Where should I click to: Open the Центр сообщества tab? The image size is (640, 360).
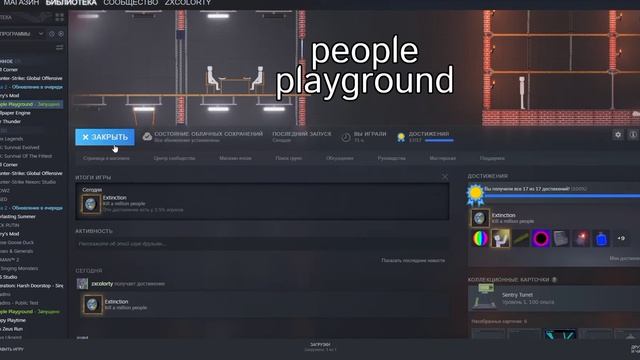tap(174, 158)
